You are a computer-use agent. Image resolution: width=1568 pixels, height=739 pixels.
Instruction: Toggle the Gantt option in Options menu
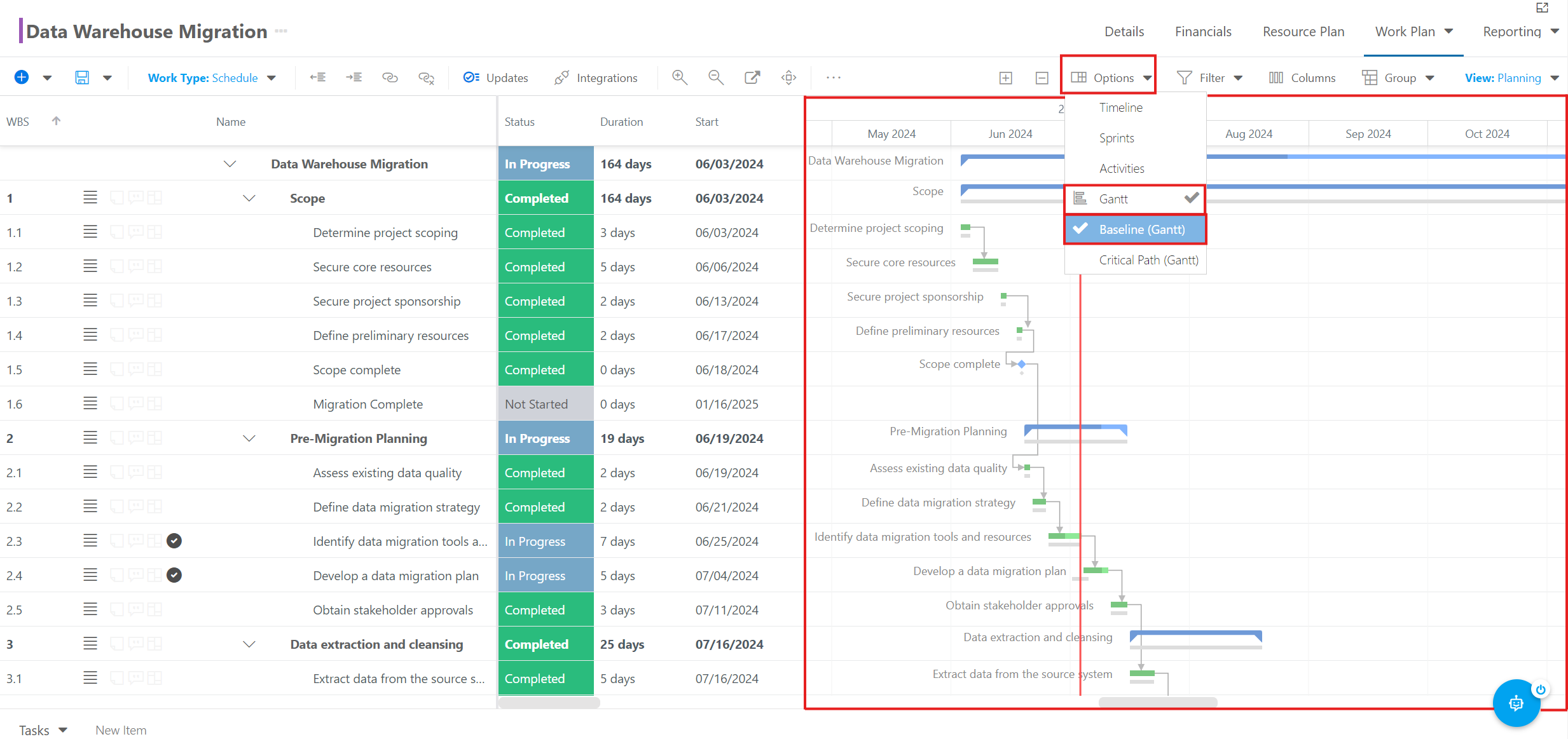click(1135, 199)
